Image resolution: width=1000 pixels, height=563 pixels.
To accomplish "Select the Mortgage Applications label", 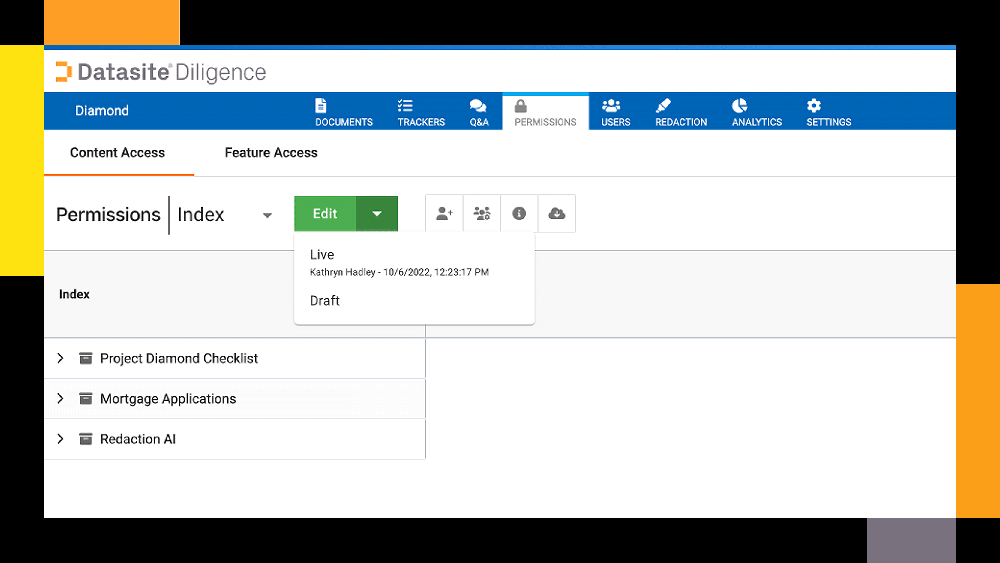I will click(x=168, y=398).
